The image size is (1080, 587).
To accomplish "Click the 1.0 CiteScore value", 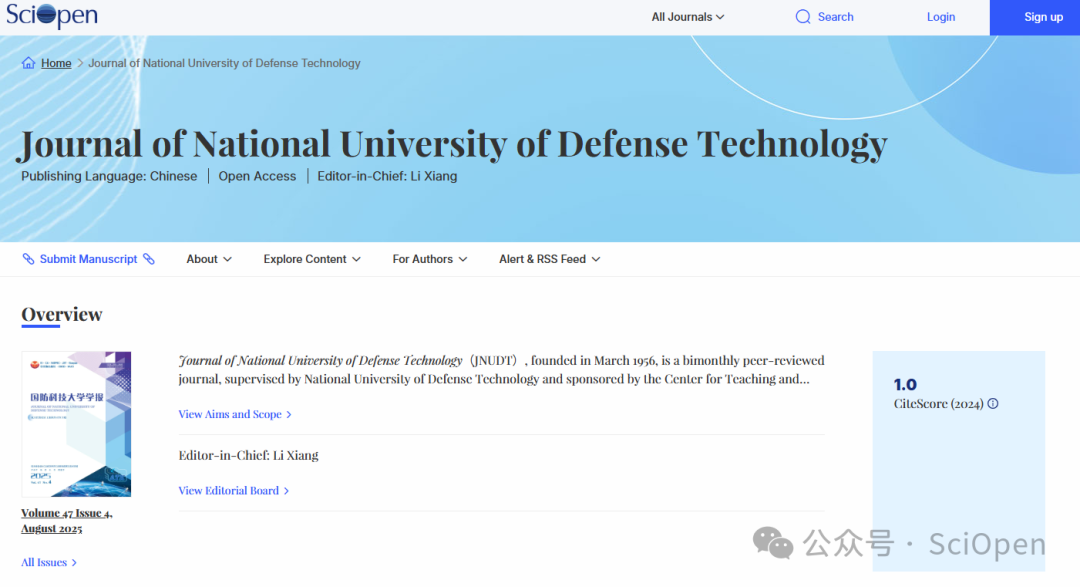I will point(905,384).
